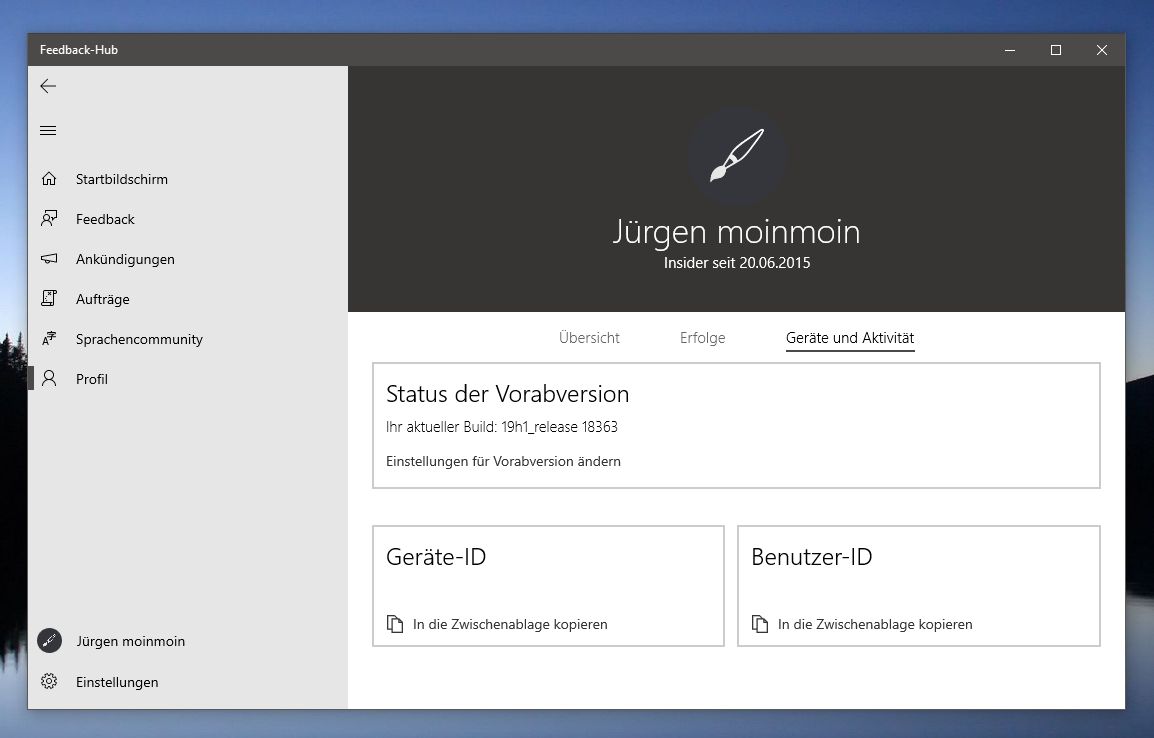
Task: Click the Insider seit 20.06.2015 text
Action: (737, 263)
